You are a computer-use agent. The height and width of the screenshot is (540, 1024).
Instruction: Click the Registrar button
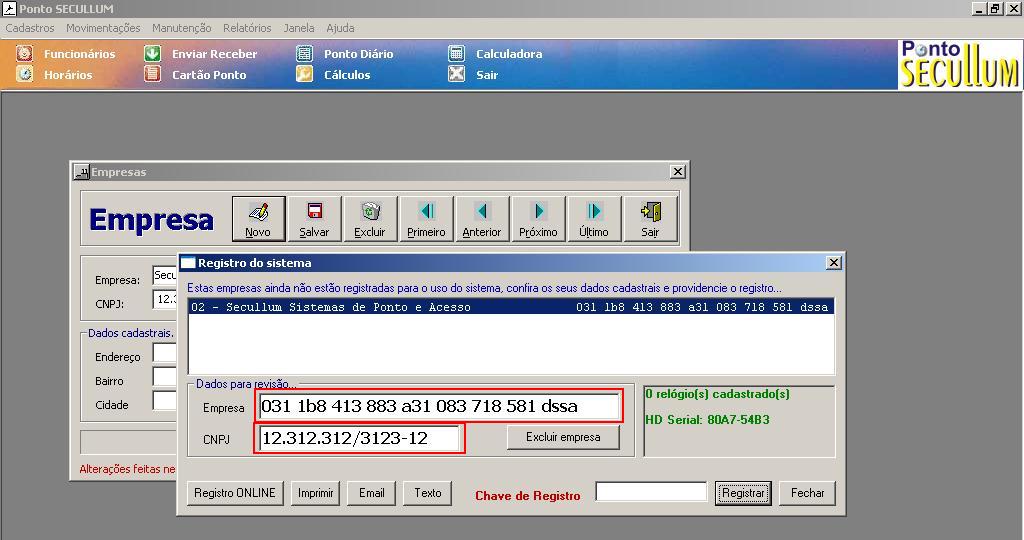point(743,493)
